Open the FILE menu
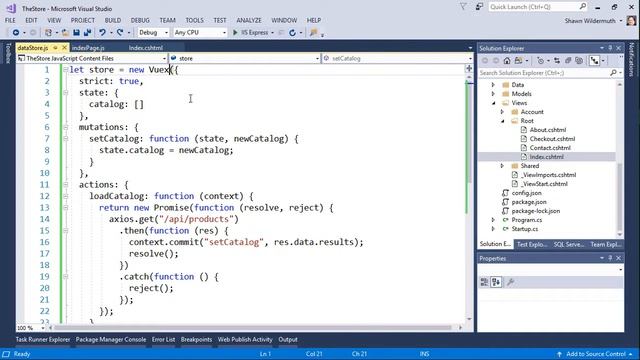 point(10,20)
